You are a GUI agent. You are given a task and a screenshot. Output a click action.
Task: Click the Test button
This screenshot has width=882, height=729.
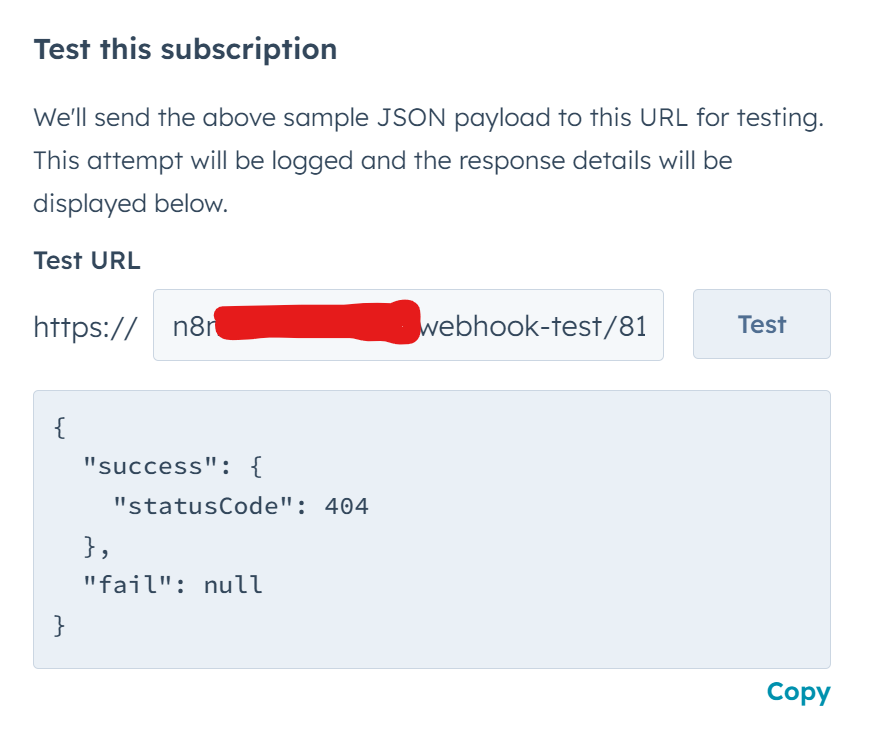pyautogui.click(x=762, y=324)
